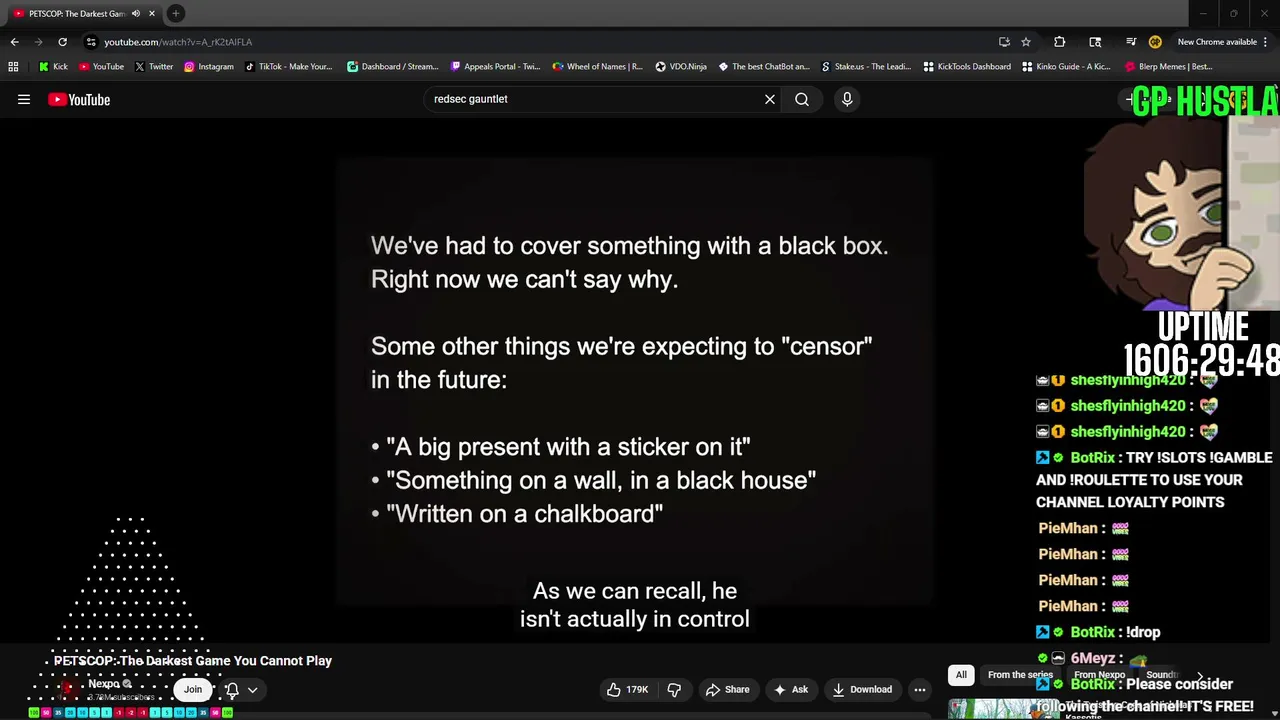The image size is (1280, 720).
Task: Open the 'Appeals Portal - Twi...' bookmark
Action: [x=495, y=67]
